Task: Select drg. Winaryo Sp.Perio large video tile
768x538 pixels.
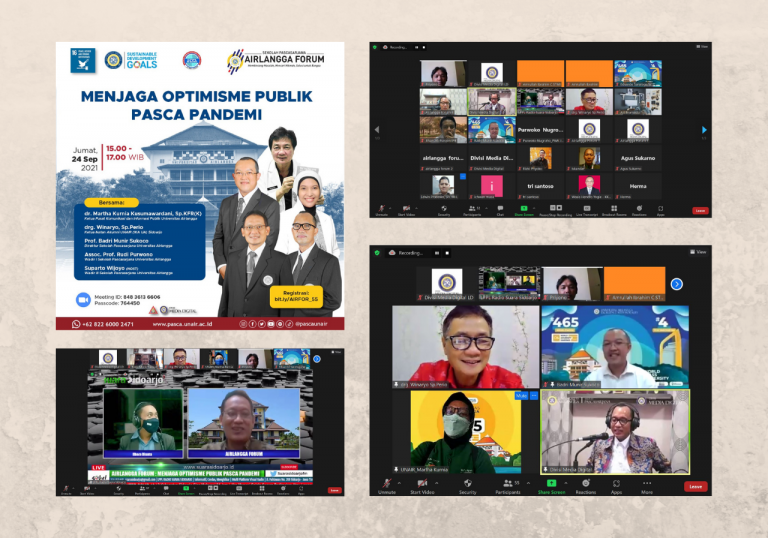Action: click(466, 347)
